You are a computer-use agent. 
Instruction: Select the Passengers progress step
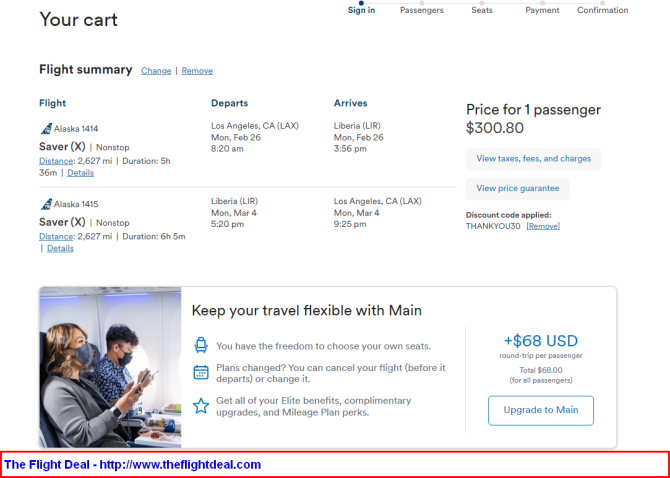coord(422,10)
